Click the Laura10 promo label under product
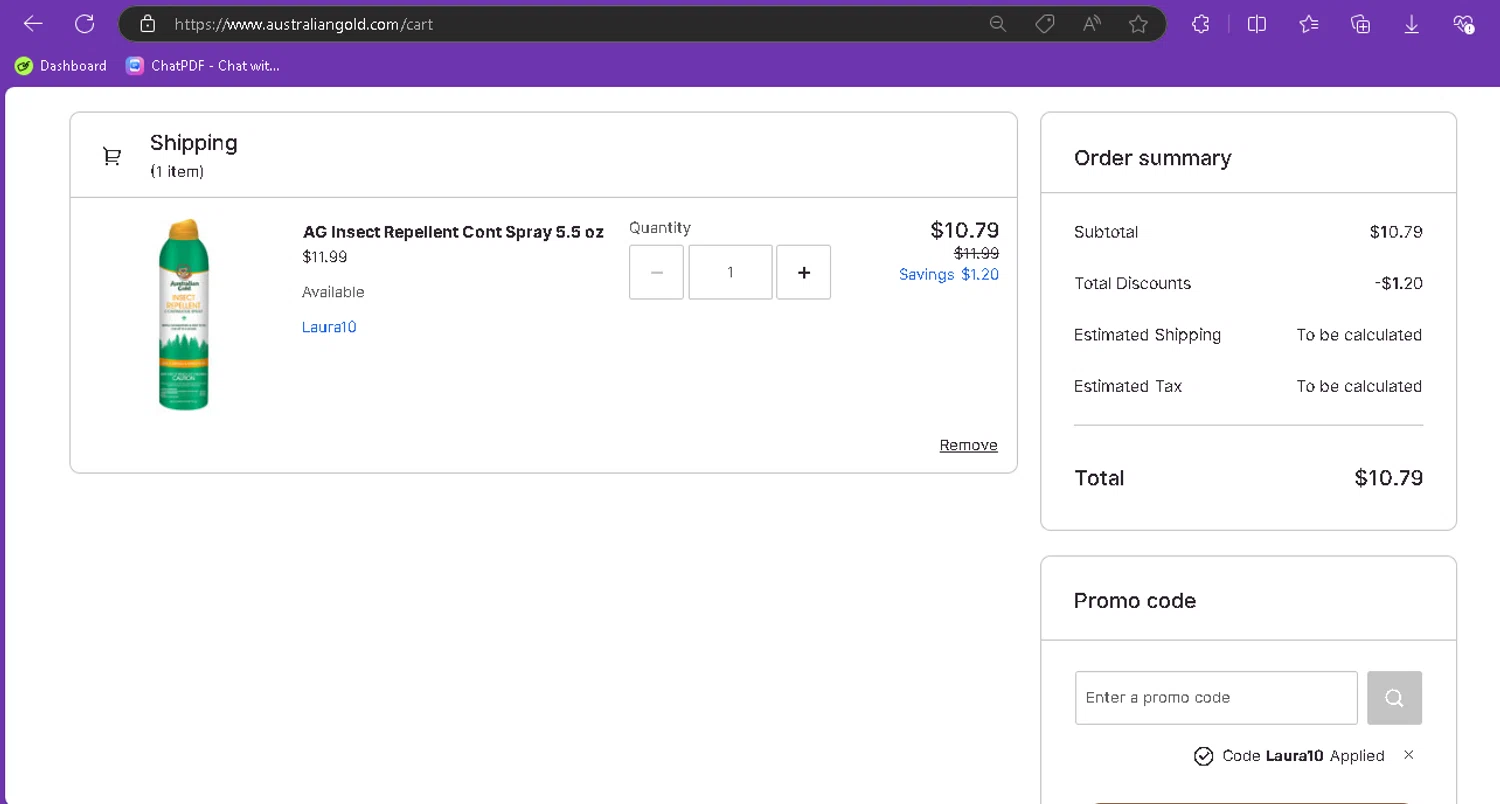Screen dimensions: 1500x804 pos(329,327)
